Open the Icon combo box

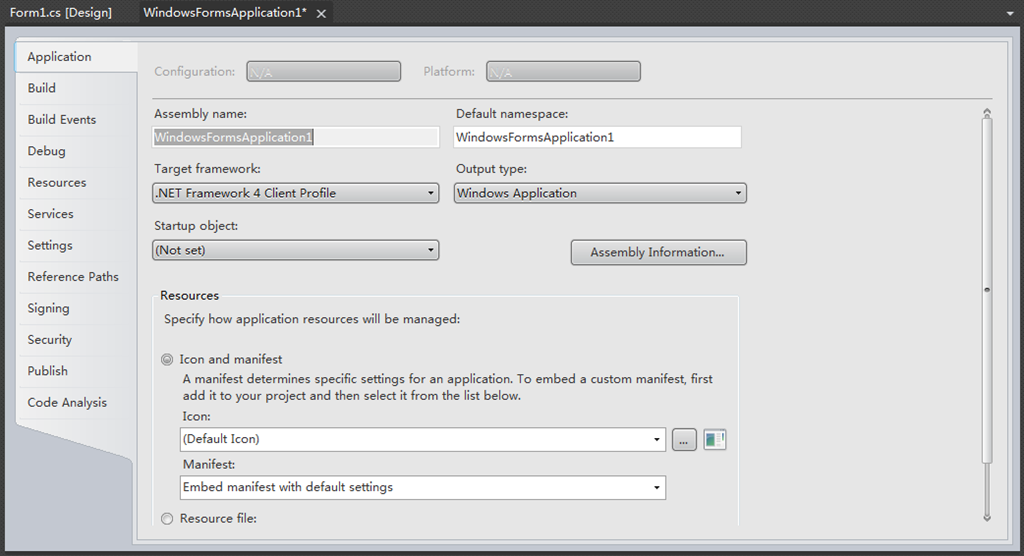(423, 439)
